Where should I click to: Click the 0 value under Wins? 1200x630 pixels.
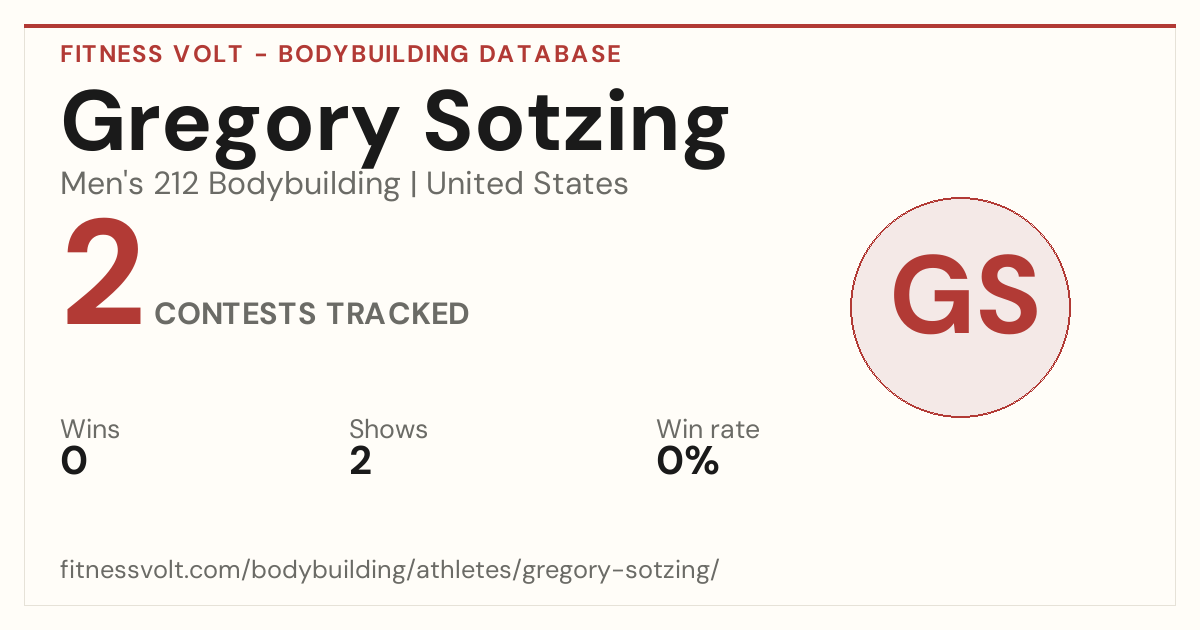click(x=74, y=461)
